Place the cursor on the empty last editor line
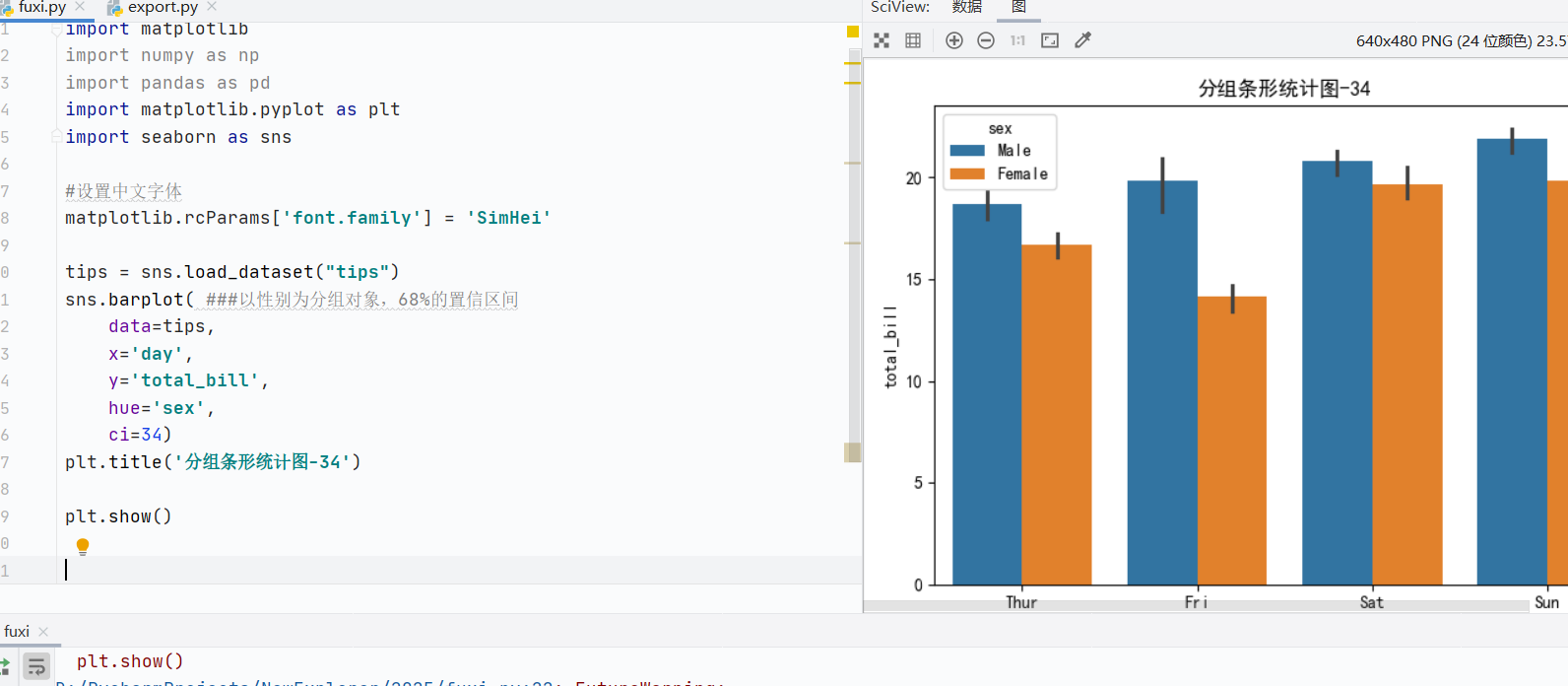This screenshot has width=1568, height=686. [x=459, y=571]
